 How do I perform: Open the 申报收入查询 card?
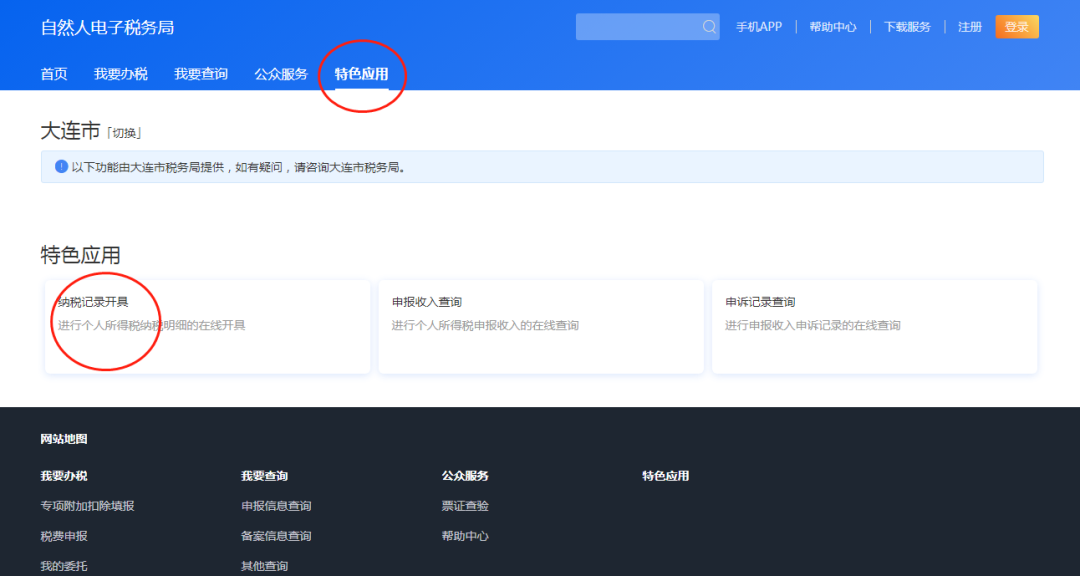click(x=541, y=326)
